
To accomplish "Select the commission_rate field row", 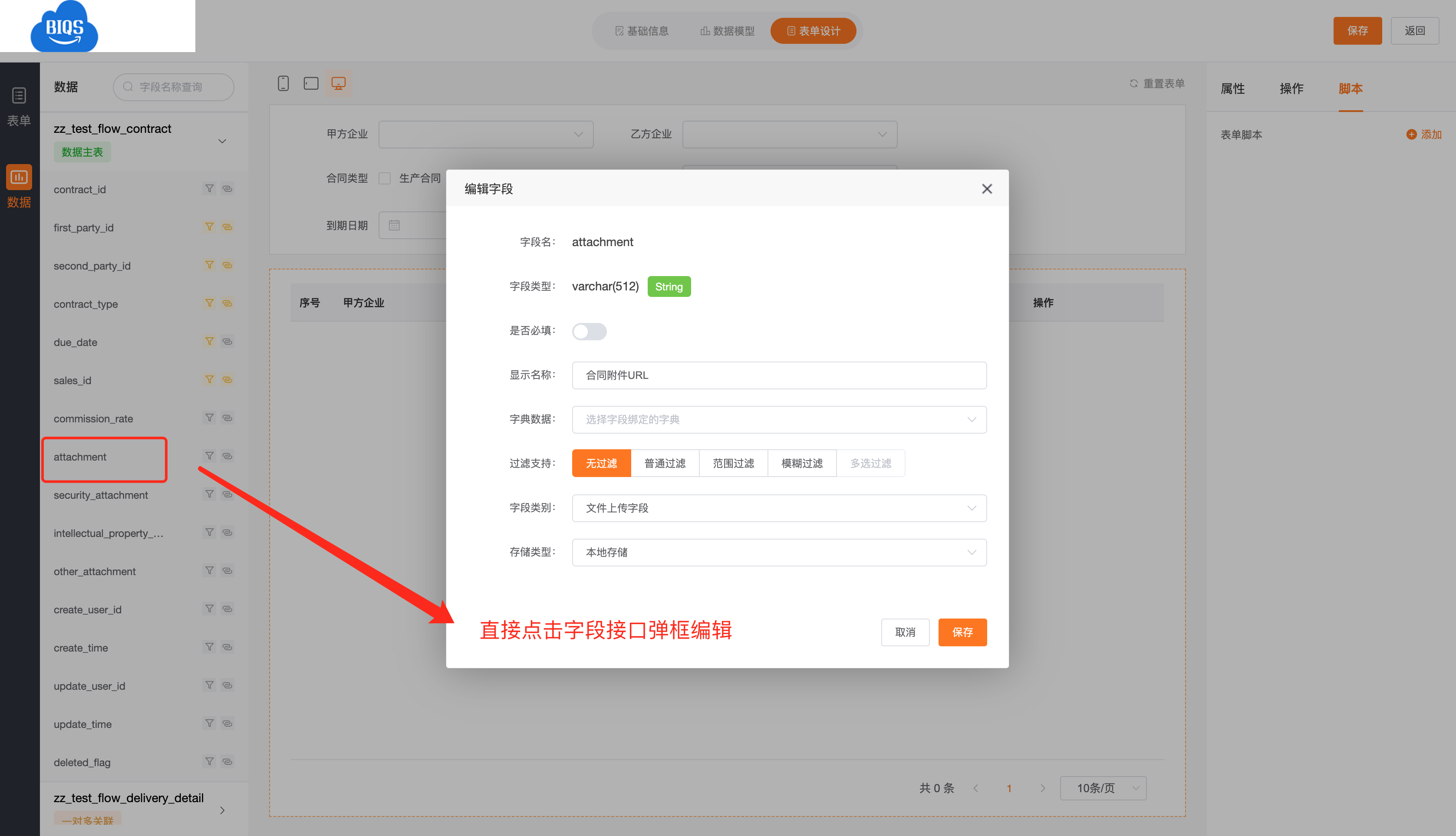I will point(144,418).
